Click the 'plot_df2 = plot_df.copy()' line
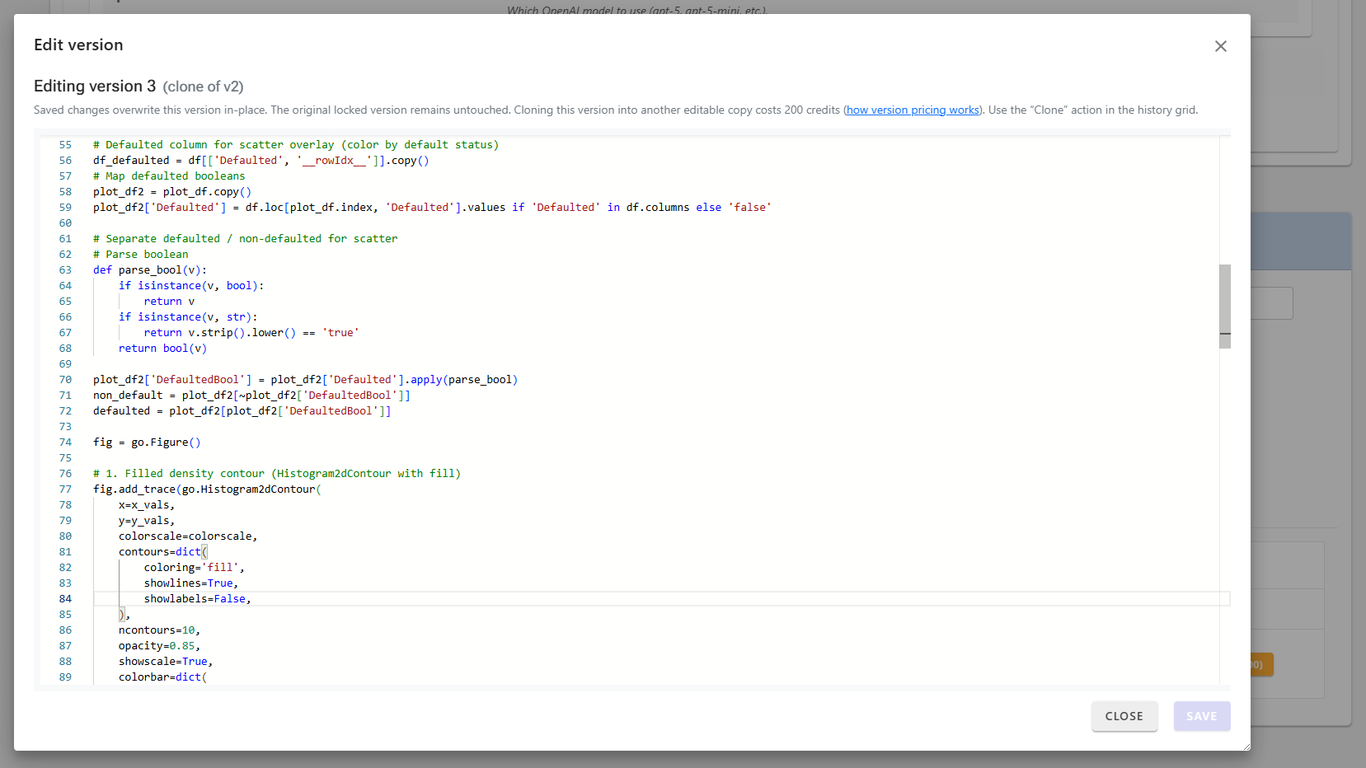The image size is (1366, 768). pyautogui.click(x=172, y=192)
